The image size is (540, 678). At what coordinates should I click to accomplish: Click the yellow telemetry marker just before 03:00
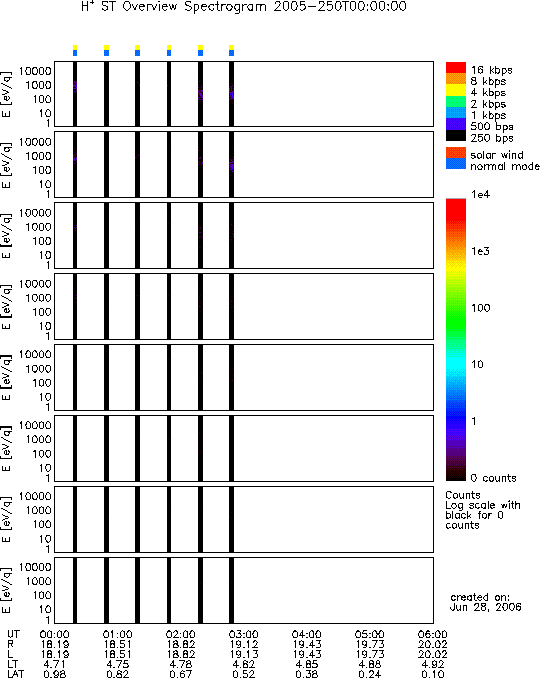(x=231, y=47)
